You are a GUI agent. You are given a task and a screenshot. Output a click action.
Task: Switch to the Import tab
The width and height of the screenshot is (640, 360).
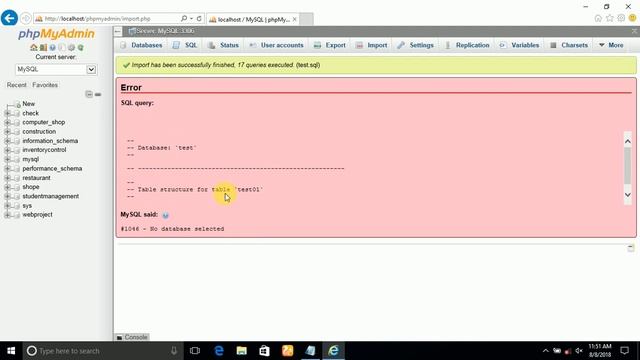click(x=371, y=45)
